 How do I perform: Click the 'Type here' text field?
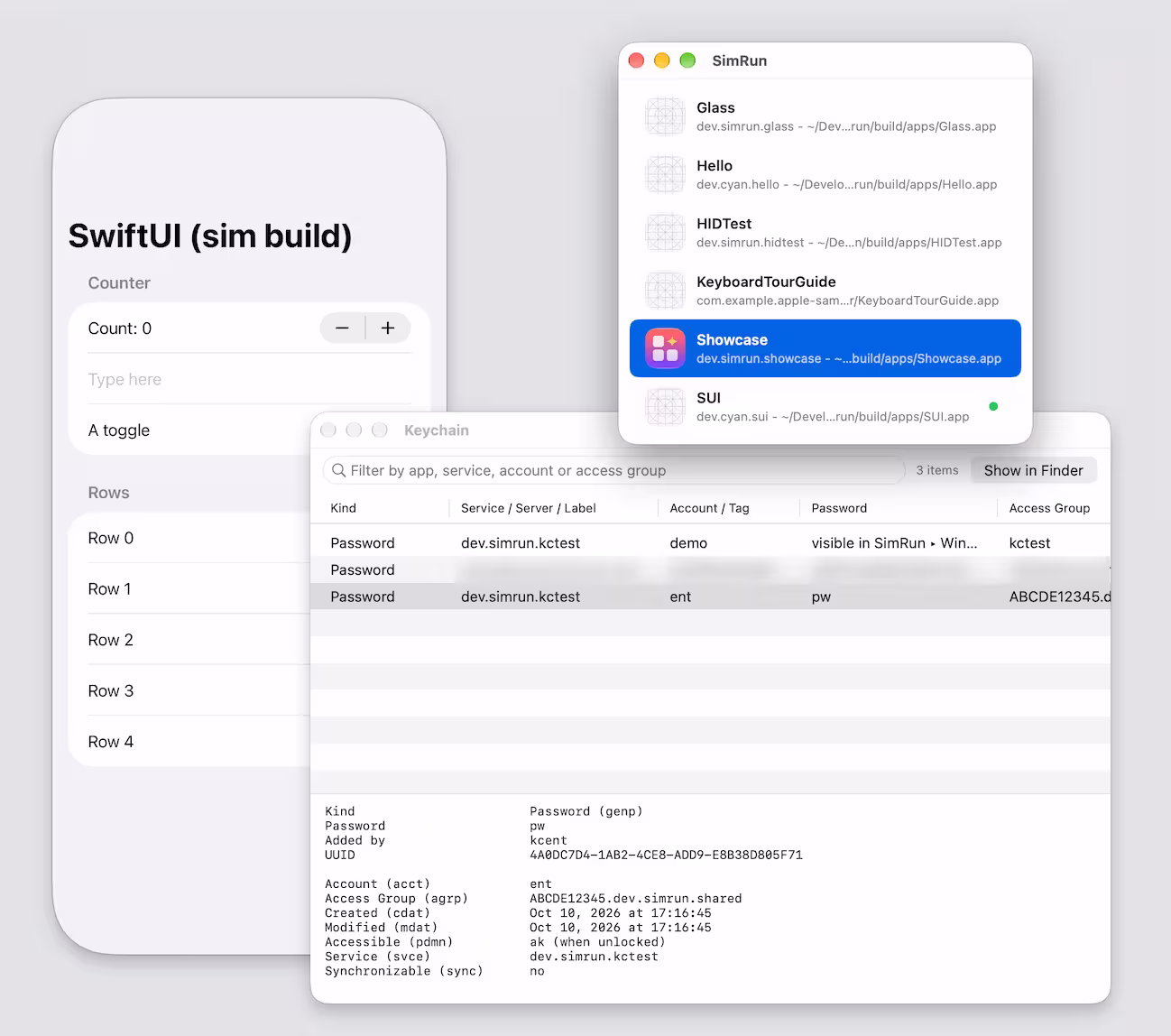249,379
